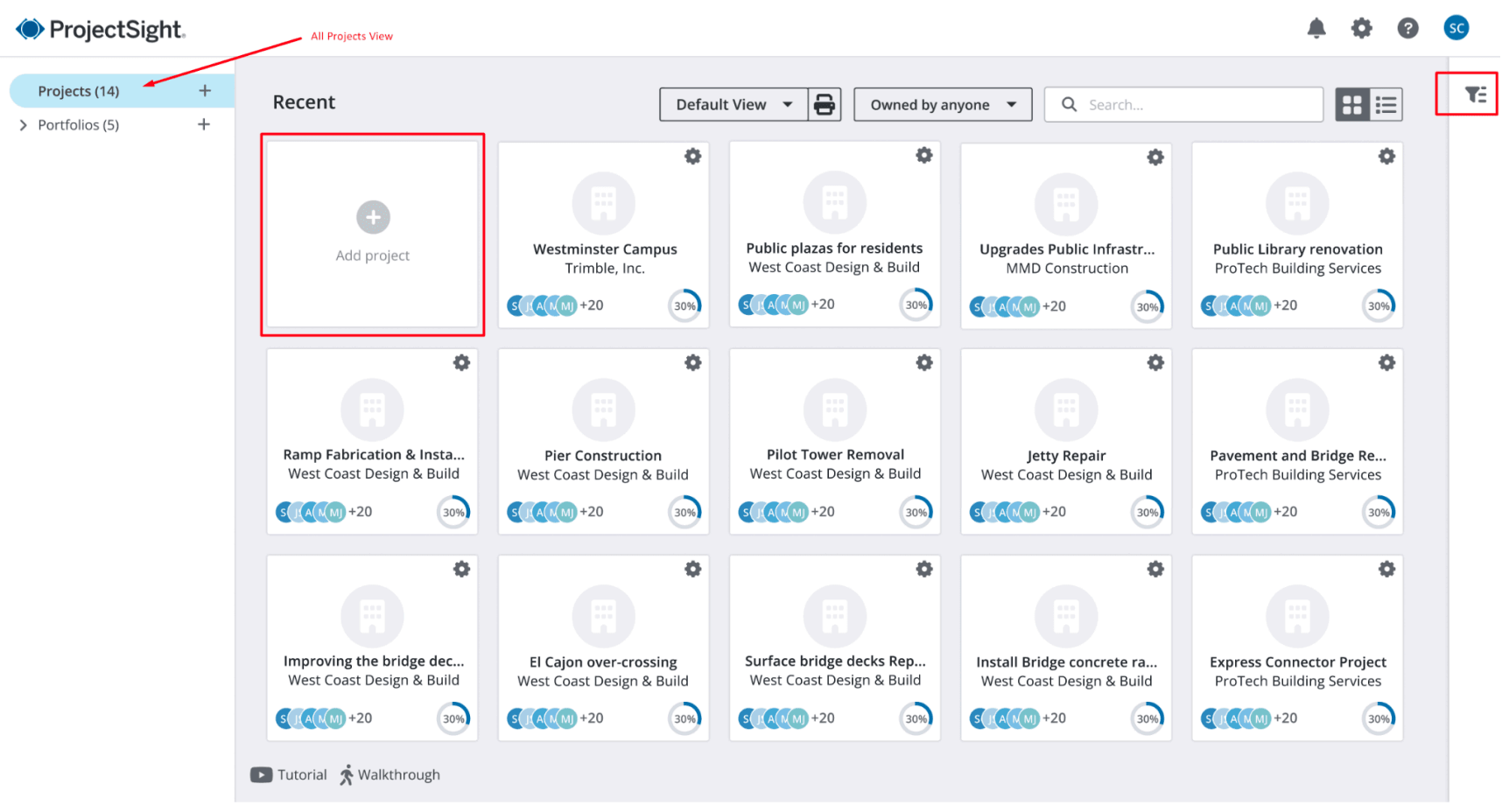
Task: Start the Walkthrough
Action: pos(390,774)
